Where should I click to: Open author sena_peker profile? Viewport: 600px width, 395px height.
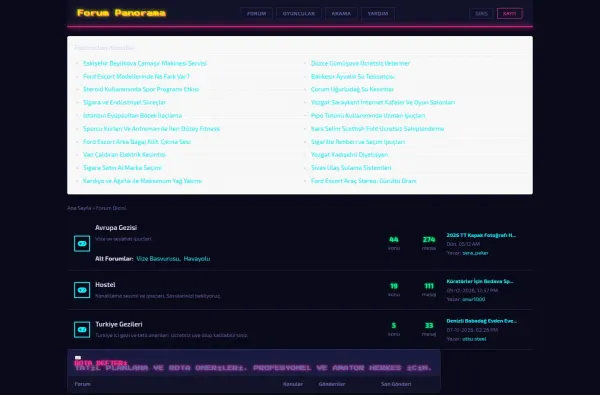[x=475, y=253]
